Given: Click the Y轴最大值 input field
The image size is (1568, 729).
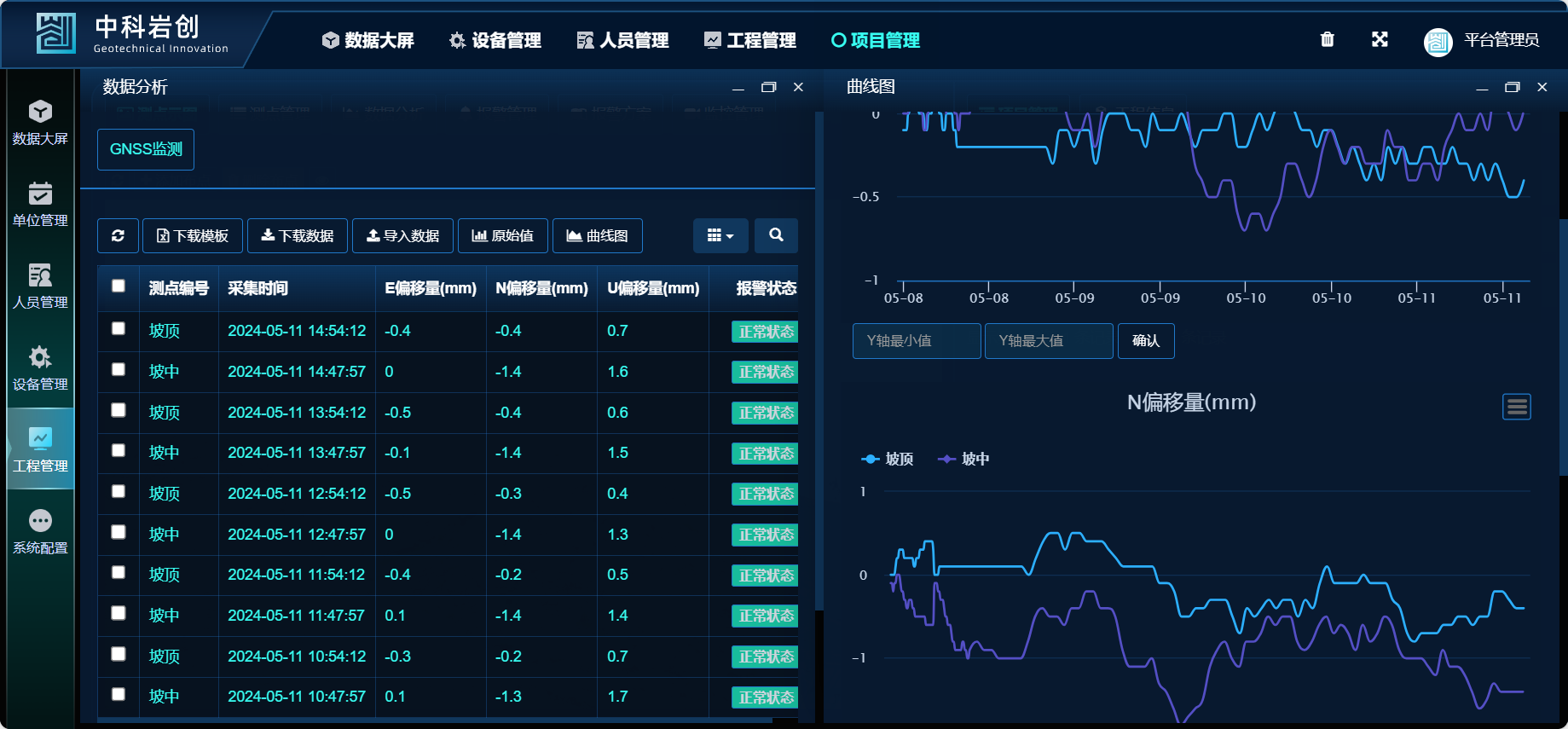Looking at the screenshot, I should 1049,341.
